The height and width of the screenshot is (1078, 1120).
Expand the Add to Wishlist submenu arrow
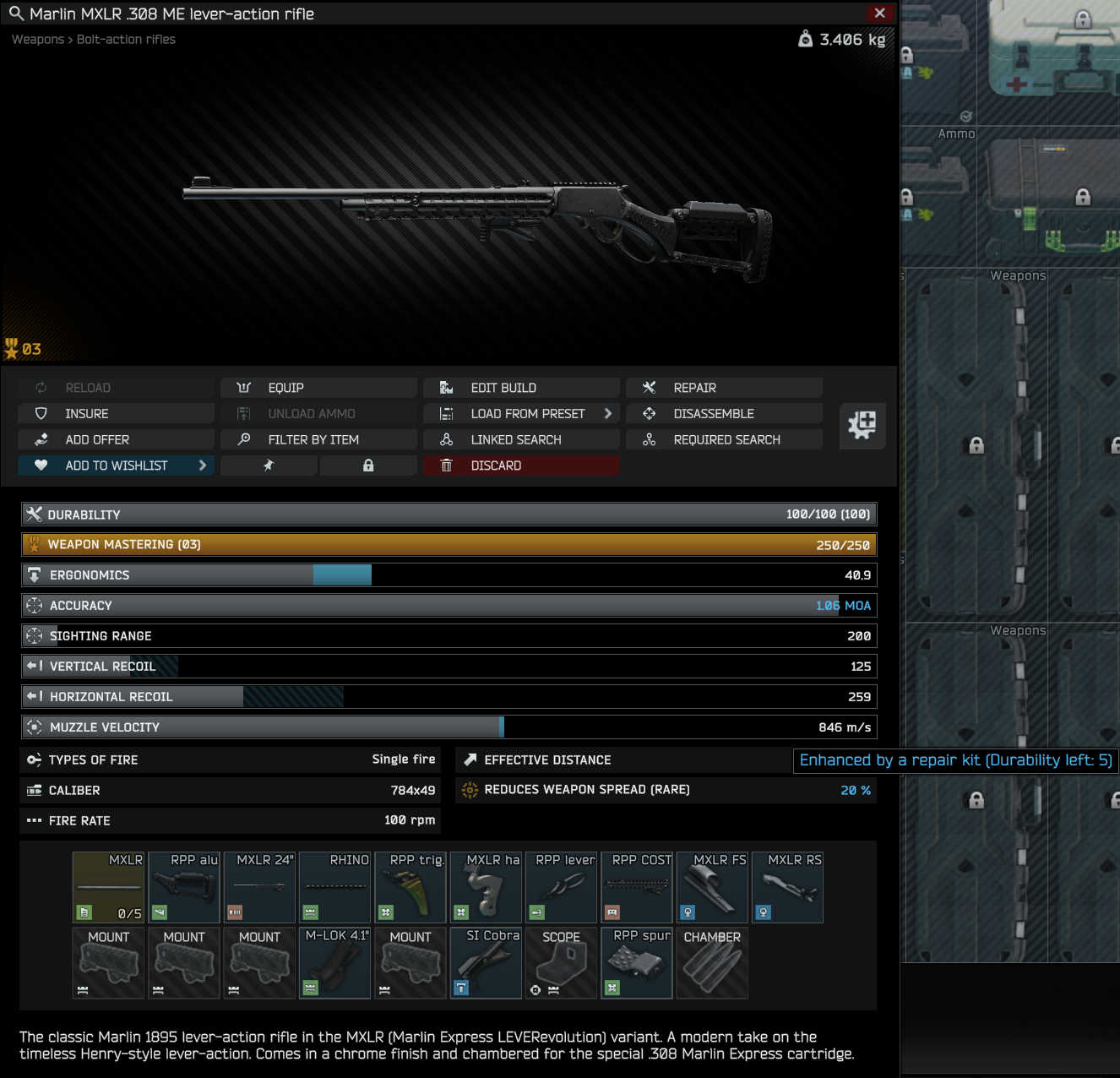(x=203, y=465)
